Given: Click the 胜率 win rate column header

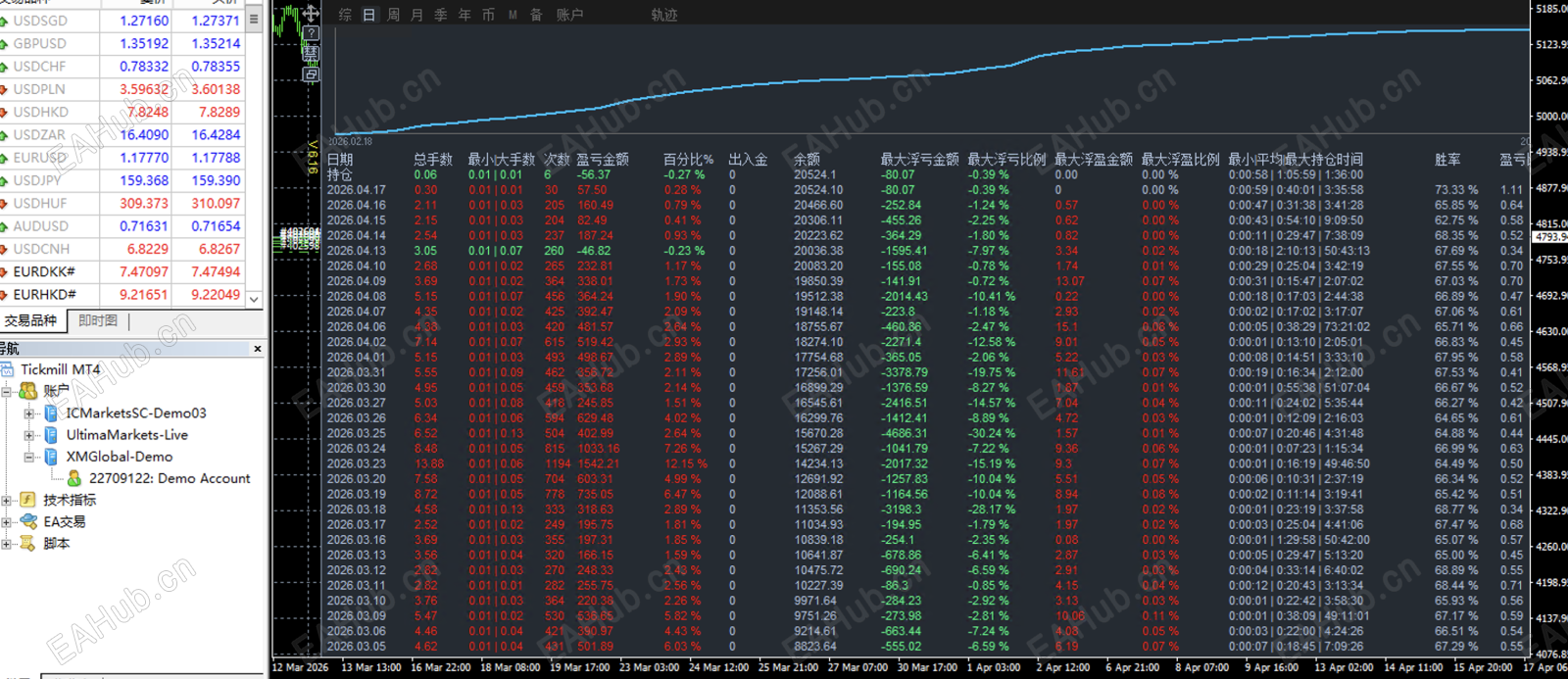Looking at the screenshot, I should click(x=1447, y=159).
